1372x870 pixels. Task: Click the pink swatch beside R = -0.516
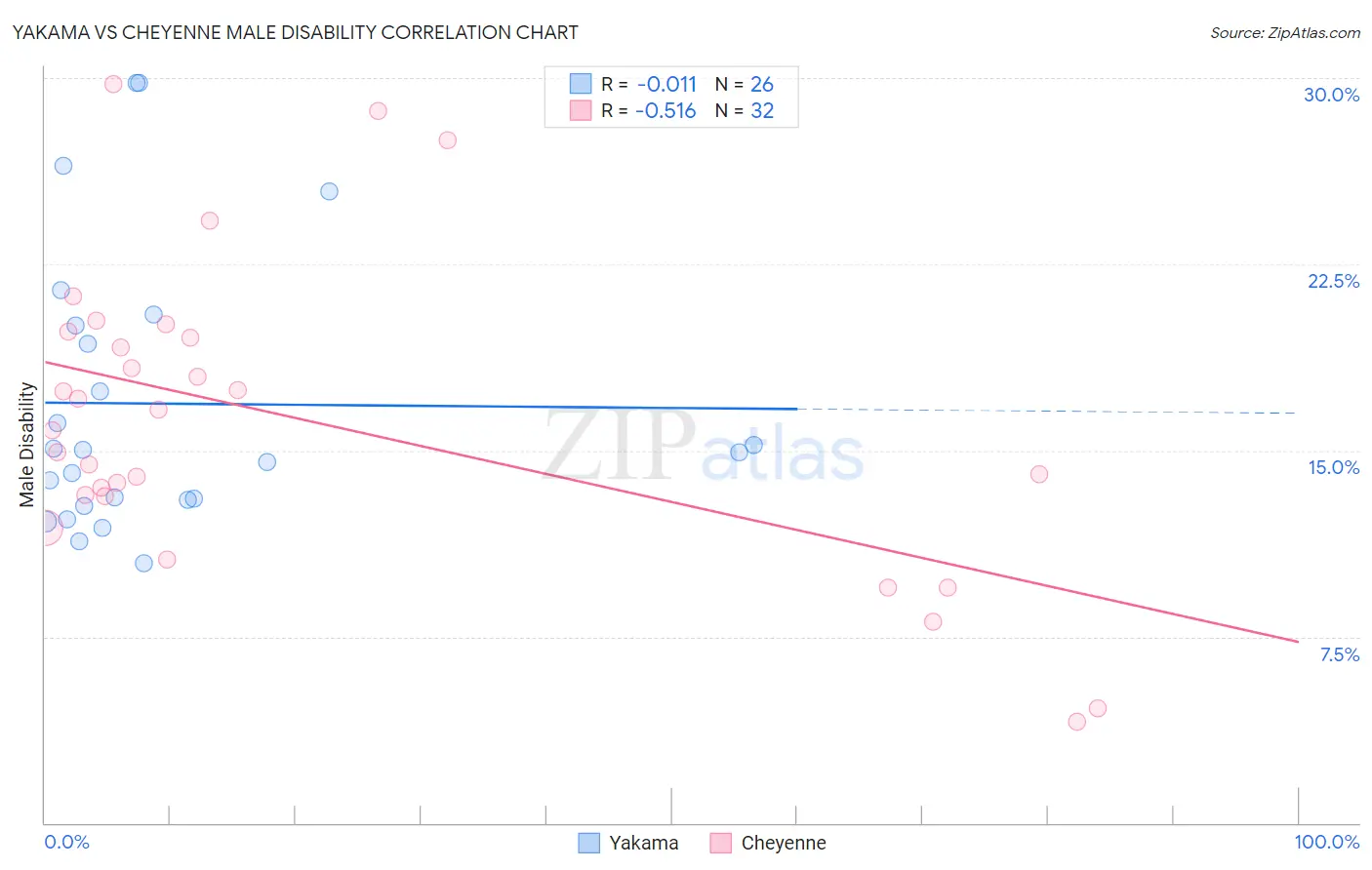(x=581, y=110)
